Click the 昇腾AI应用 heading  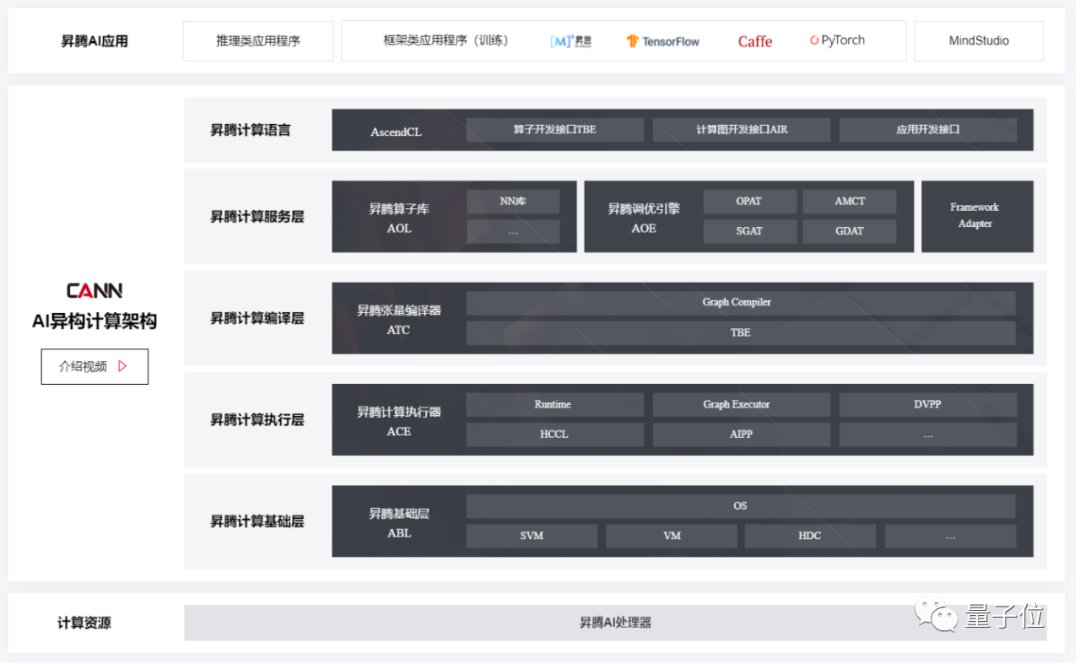pyautogui.click(x=94, y=41)
